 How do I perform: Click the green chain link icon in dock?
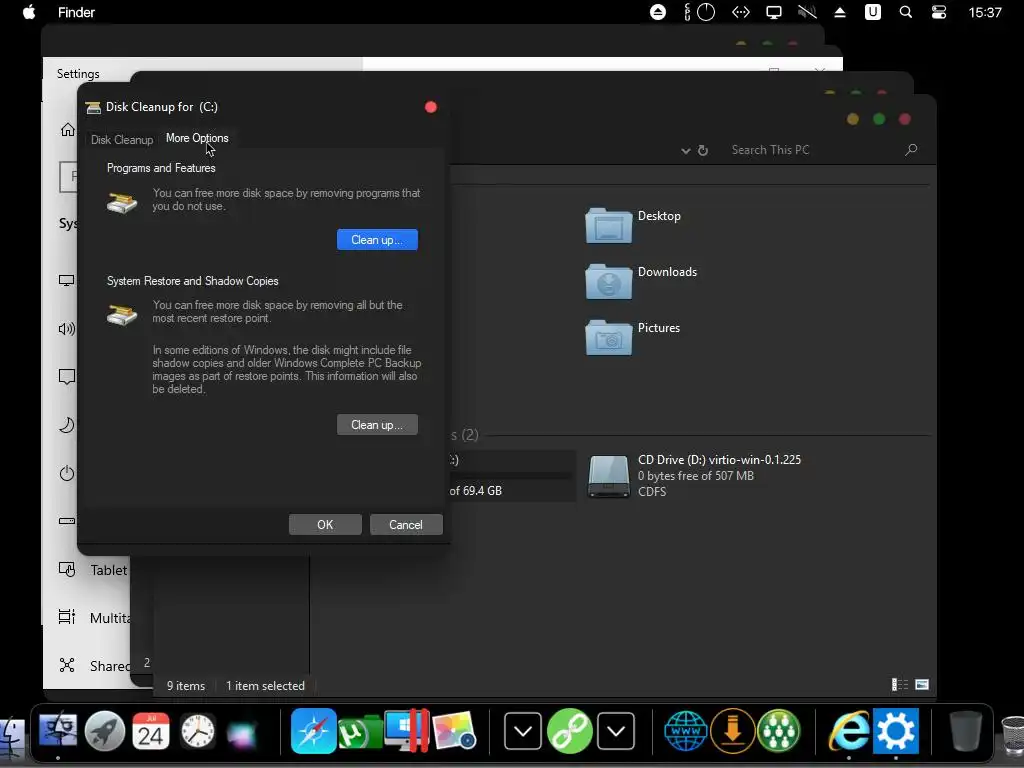pyautogui.click(x=569, y=731)
